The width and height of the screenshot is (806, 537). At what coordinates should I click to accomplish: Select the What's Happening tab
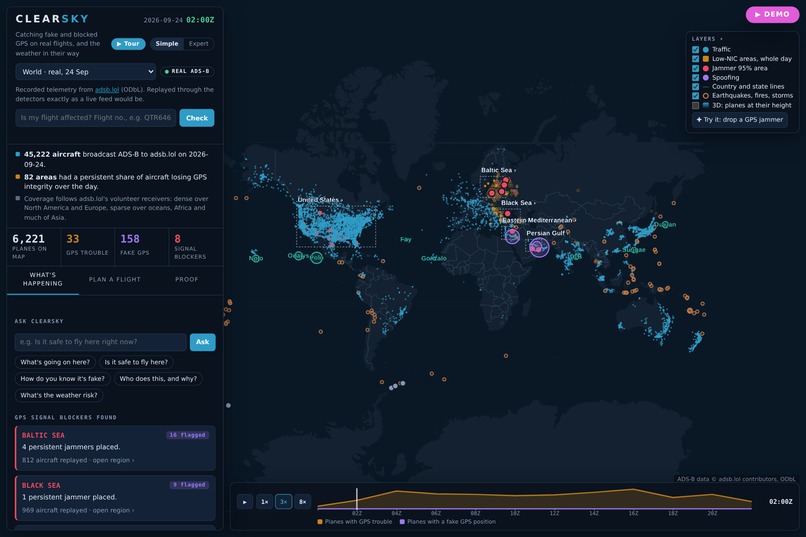(x=43, y=280)
